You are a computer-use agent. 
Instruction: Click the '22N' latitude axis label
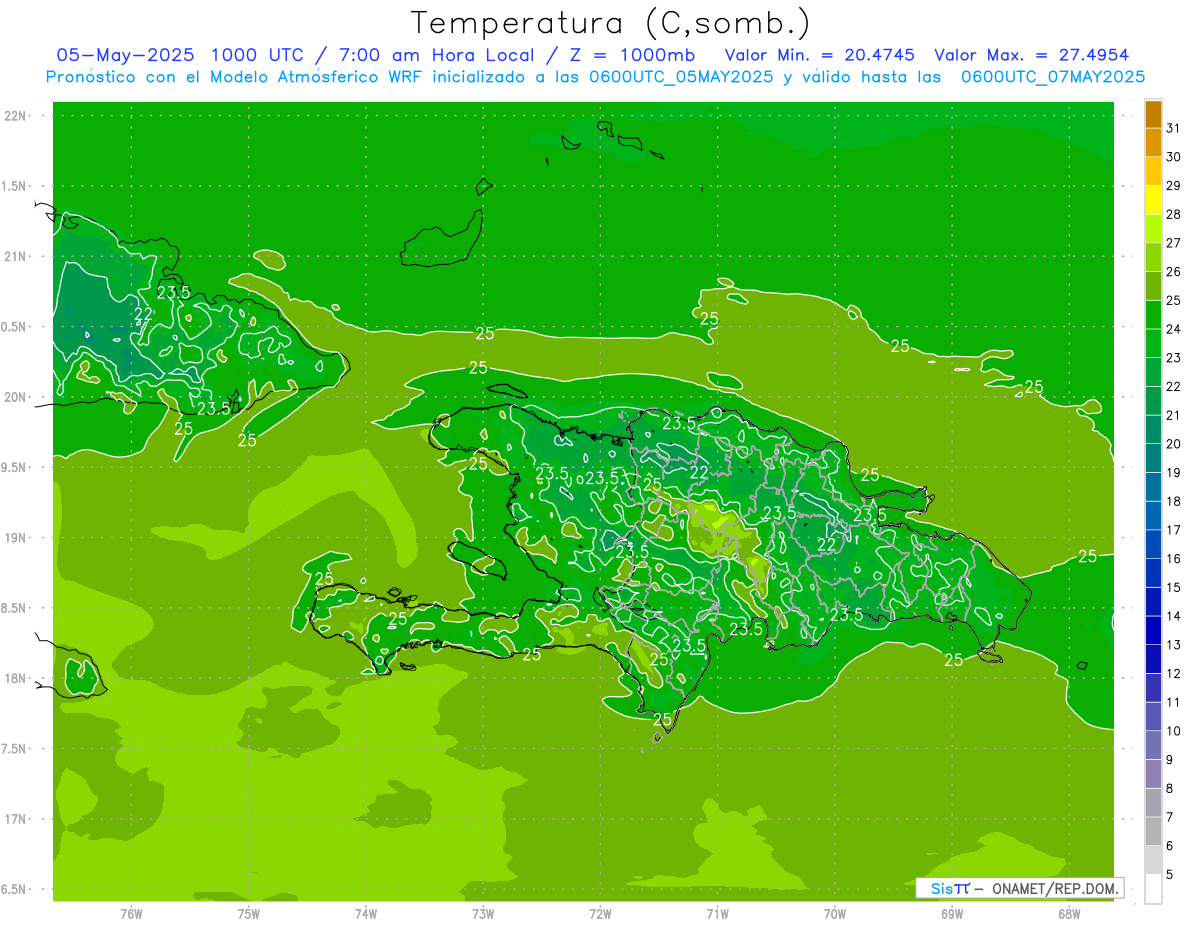click(15, 115)
